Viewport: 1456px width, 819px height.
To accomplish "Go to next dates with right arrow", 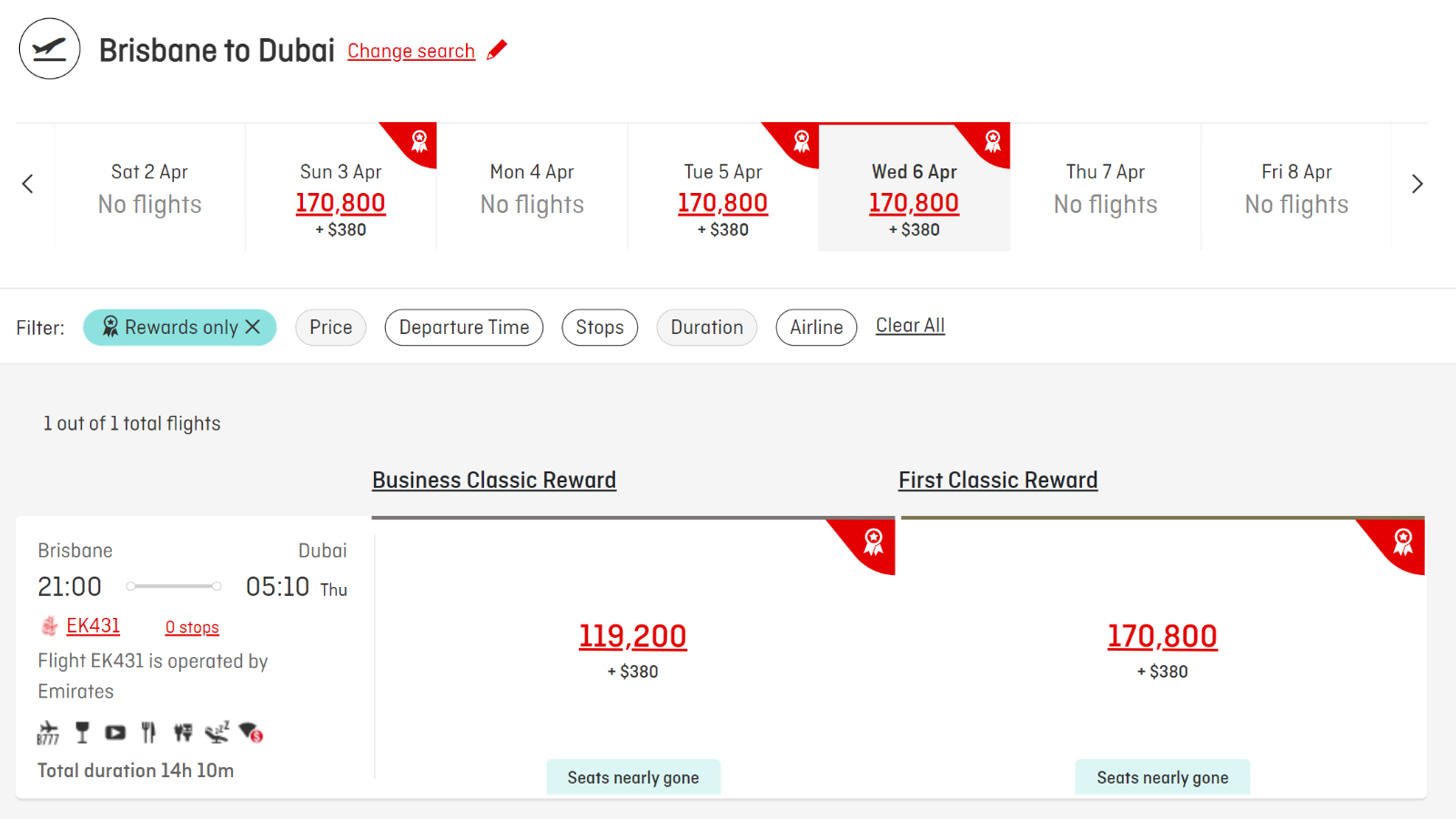I will 1417,184.
